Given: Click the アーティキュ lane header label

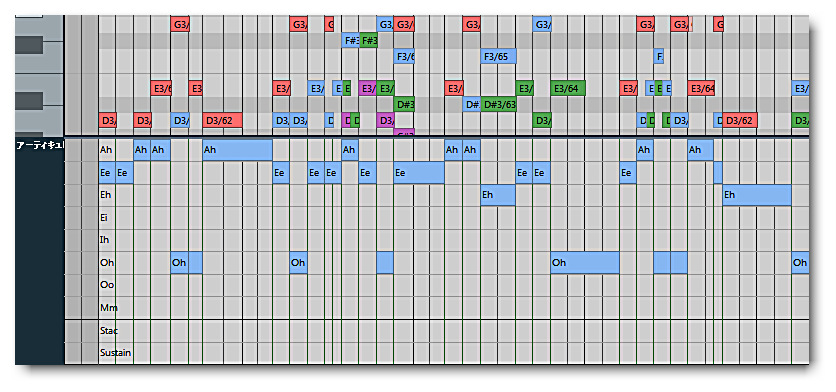Looking at the screenshot, I should coord(40,145).
